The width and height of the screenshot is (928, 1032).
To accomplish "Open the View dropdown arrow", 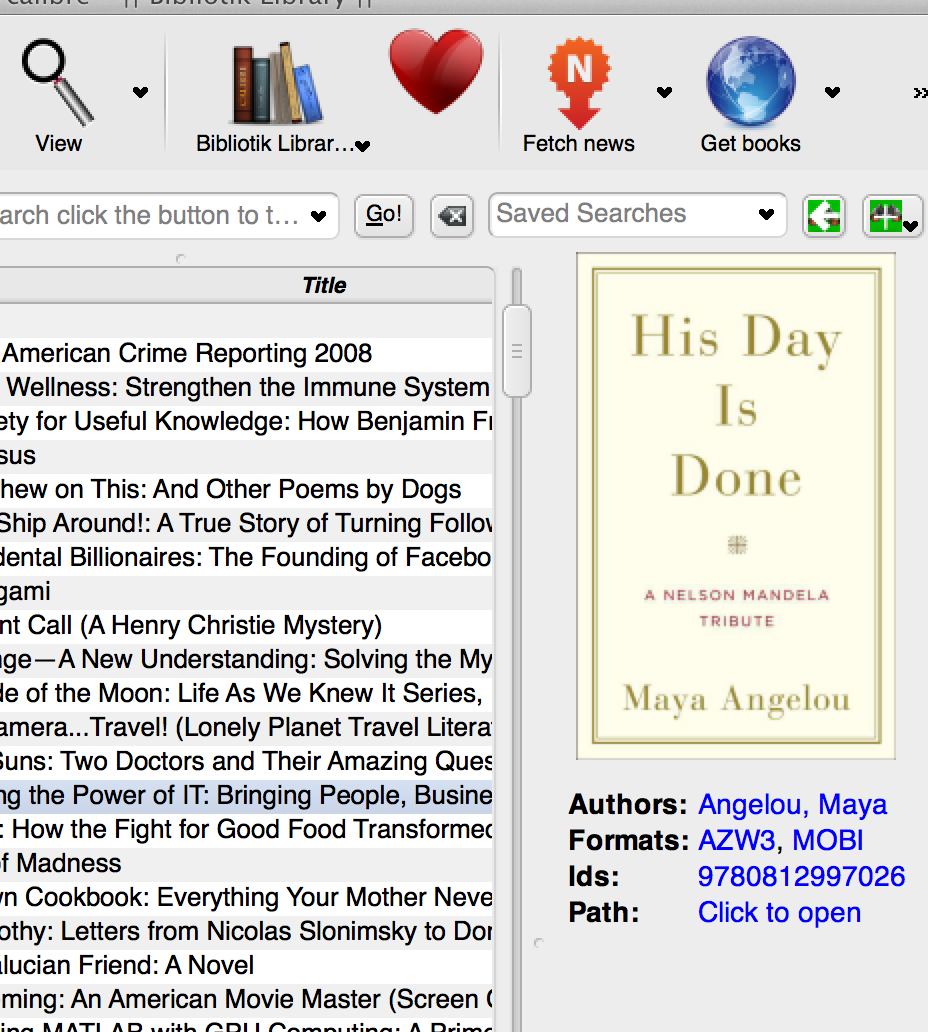I will 140,92.
